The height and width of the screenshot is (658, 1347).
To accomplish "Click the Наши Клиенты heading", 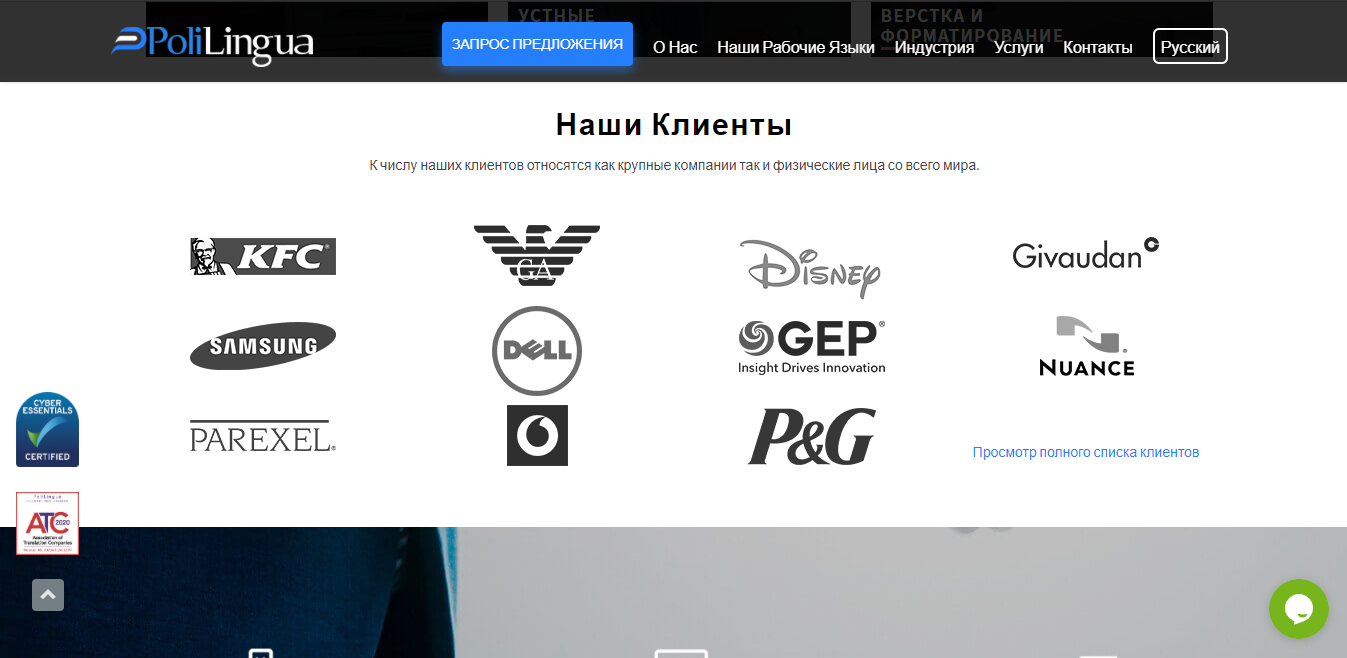I will 674,125.
